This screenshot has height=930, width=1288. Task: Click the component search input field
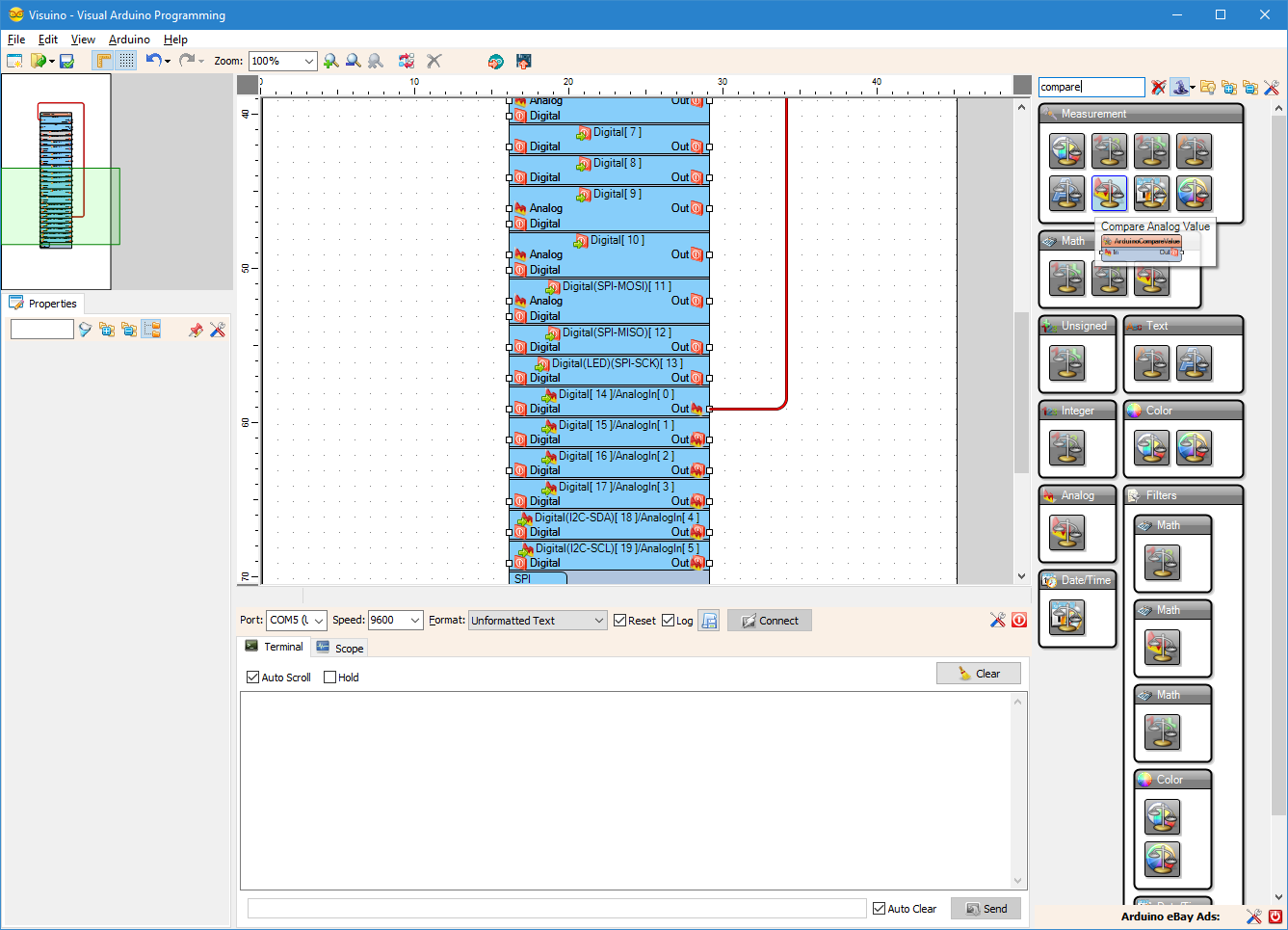pyautogui.click(x=1091, y=87)
